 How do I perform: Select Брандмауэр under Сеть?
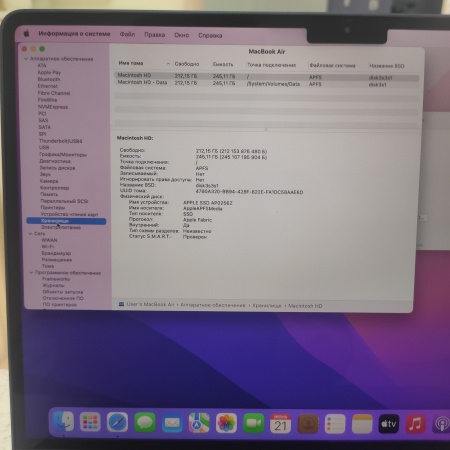click(56, 253)
